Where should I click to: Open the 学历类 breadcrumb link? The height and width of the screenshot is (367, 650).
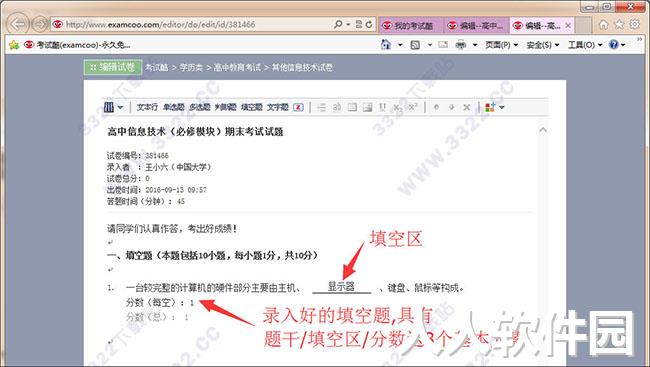point(191,68)
